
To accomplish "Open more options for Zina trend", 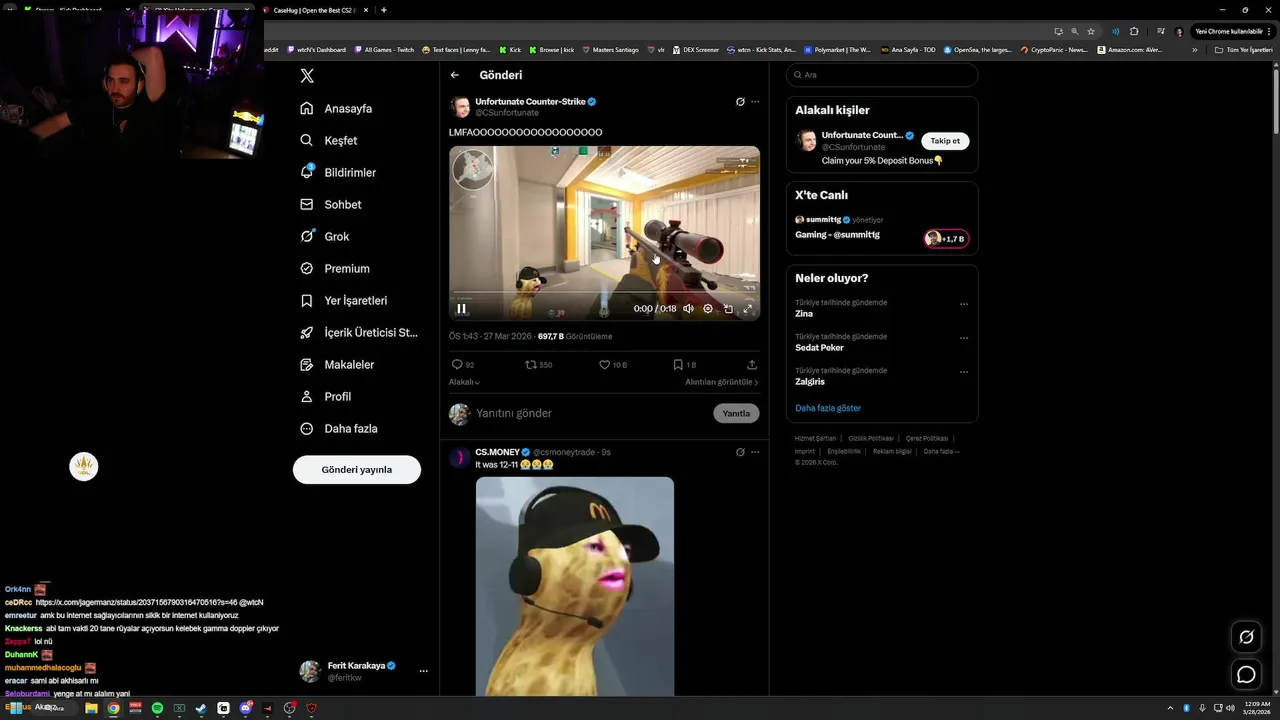I will [x=964, y=304].
